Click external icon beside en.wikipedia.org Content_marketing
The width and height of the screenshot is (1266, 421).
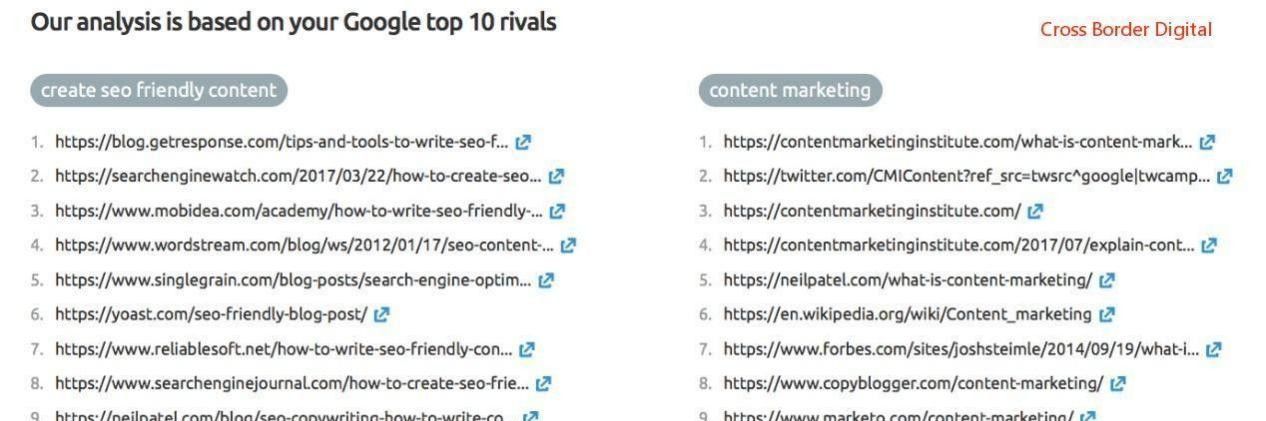coord(1106,314)
